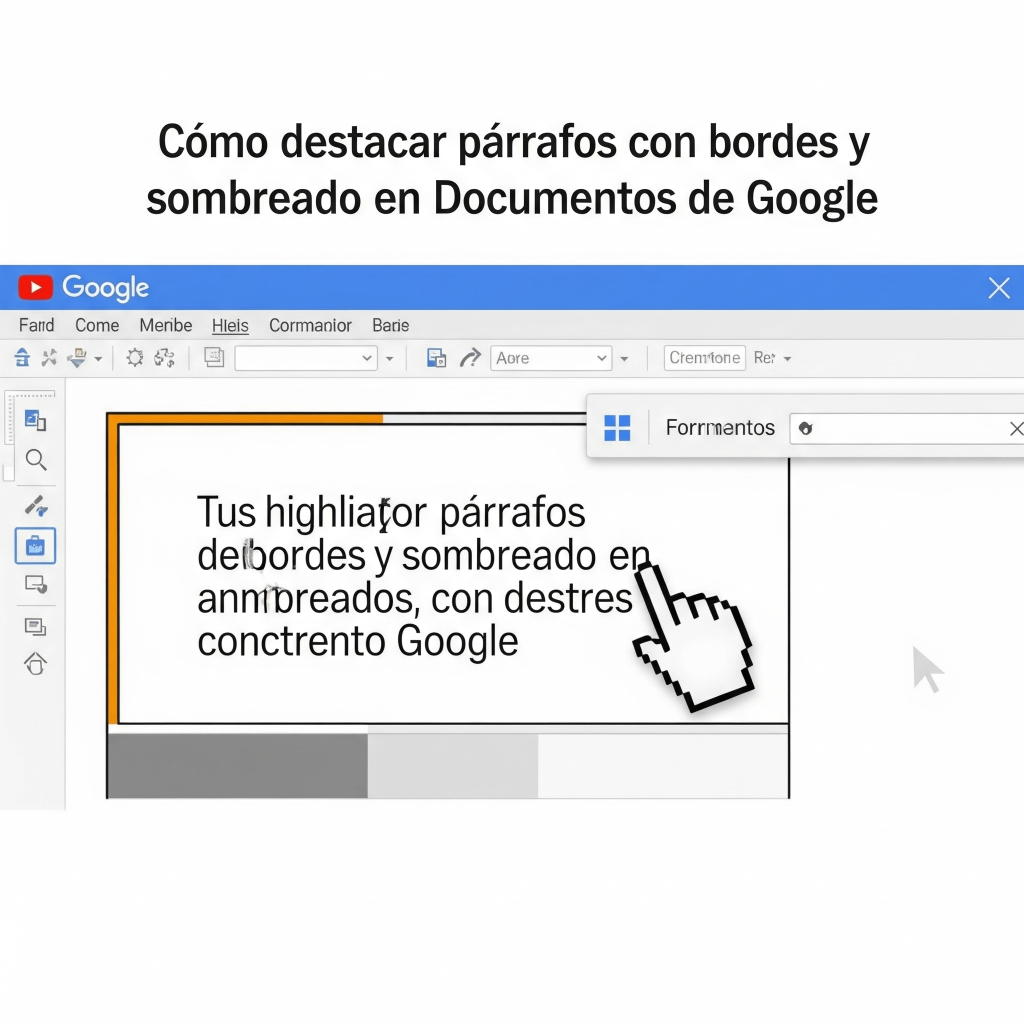The image size is (1024, 1024).
Task: Click the gear settings icon in toolbar
Action: [135, 358]
